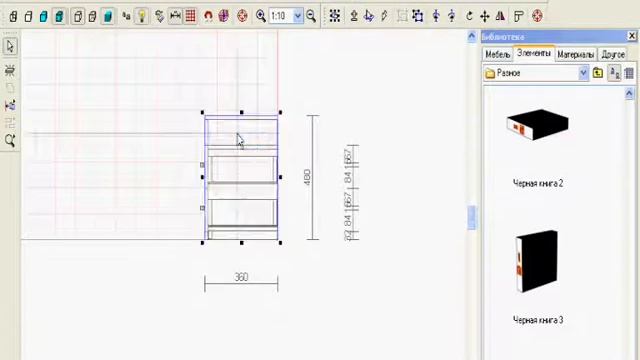640x360 pixels.
Task: Toggle the library alphabetical sort icon
Action: click(614, 73)
